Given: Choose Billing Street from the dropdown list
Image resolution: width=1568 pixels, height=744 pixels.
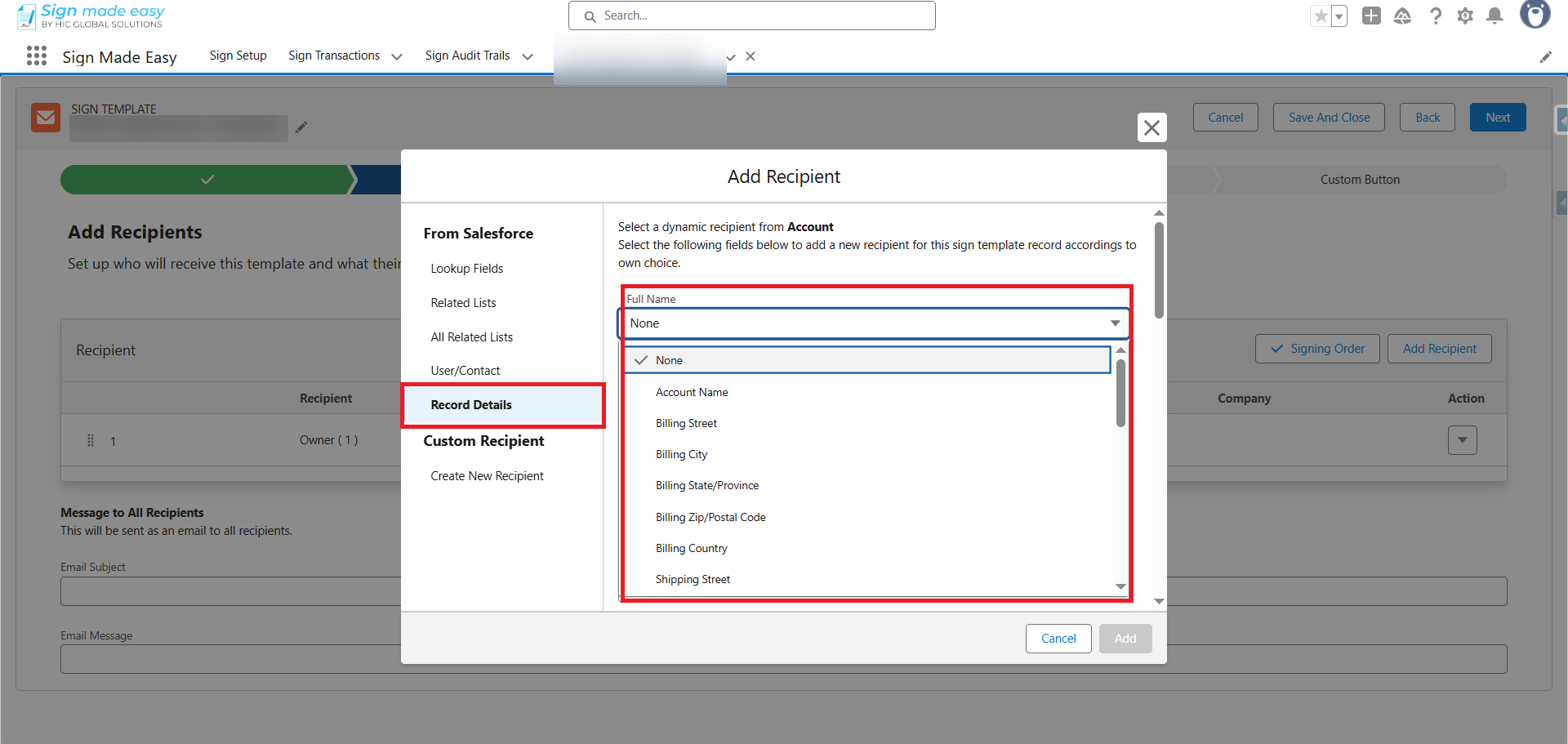Looking at the screenshot, I should 869,423.
